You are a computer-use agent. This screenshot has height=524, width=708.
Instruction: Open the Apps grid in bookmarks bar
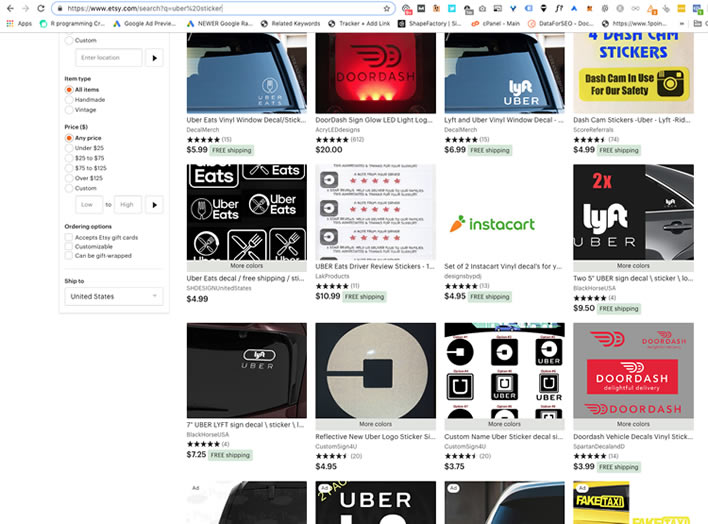(19, 23)
